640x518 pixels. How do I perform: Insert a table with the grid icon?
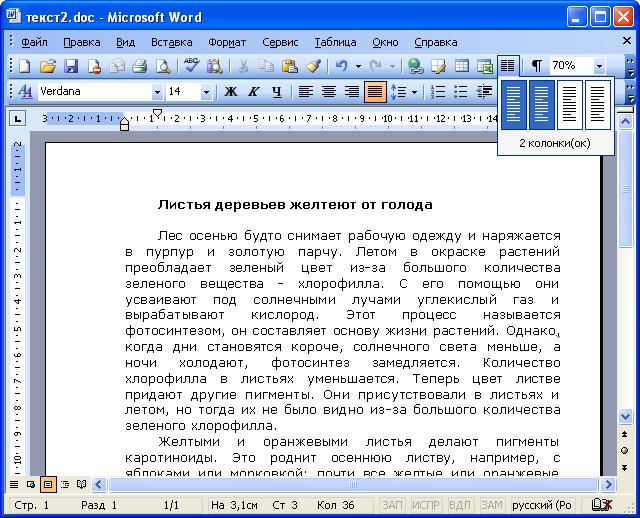point(462,66)
